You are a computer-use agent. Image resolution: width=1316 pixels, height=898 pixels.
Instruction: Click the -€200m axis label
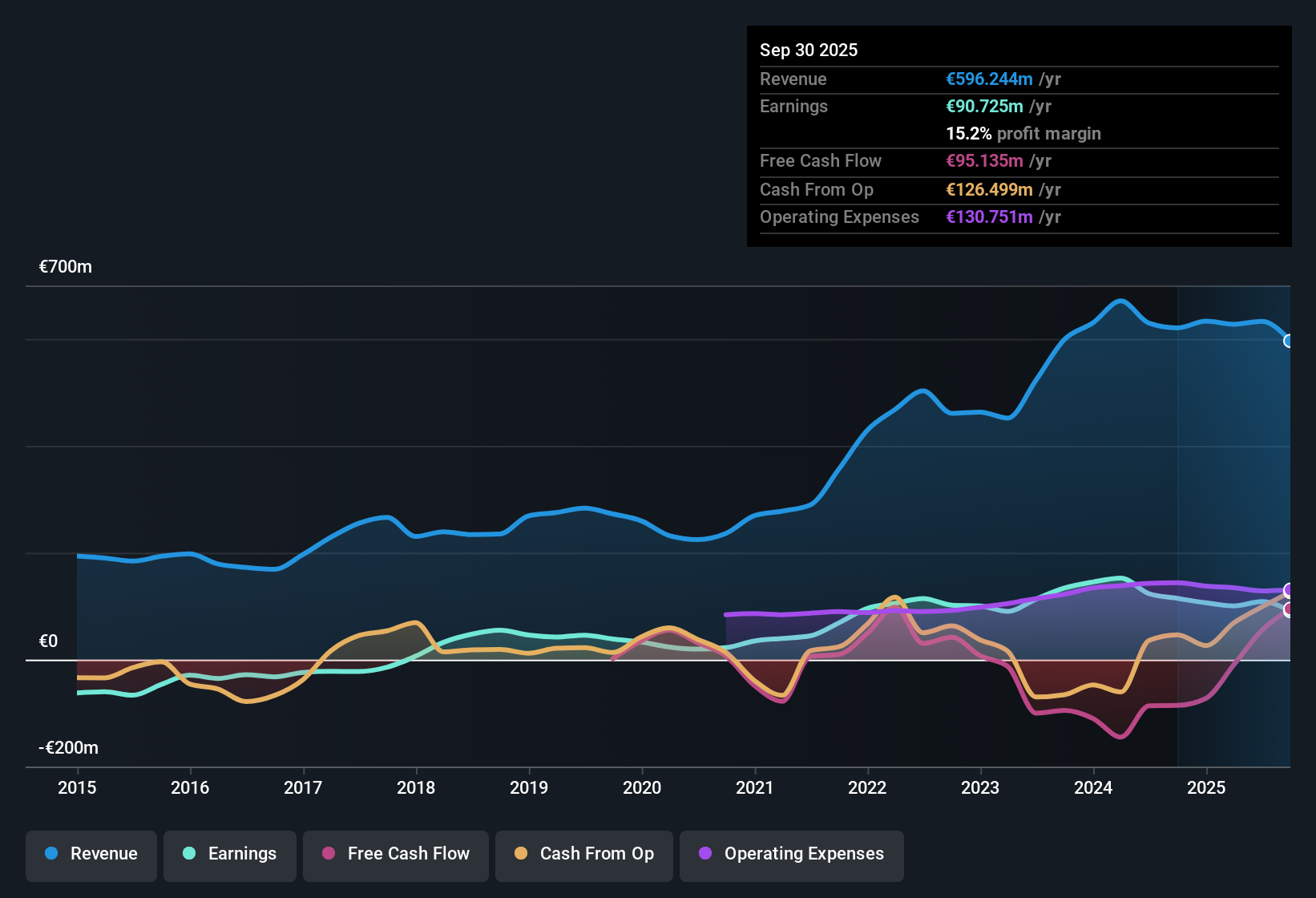click(x=68, y=747)
